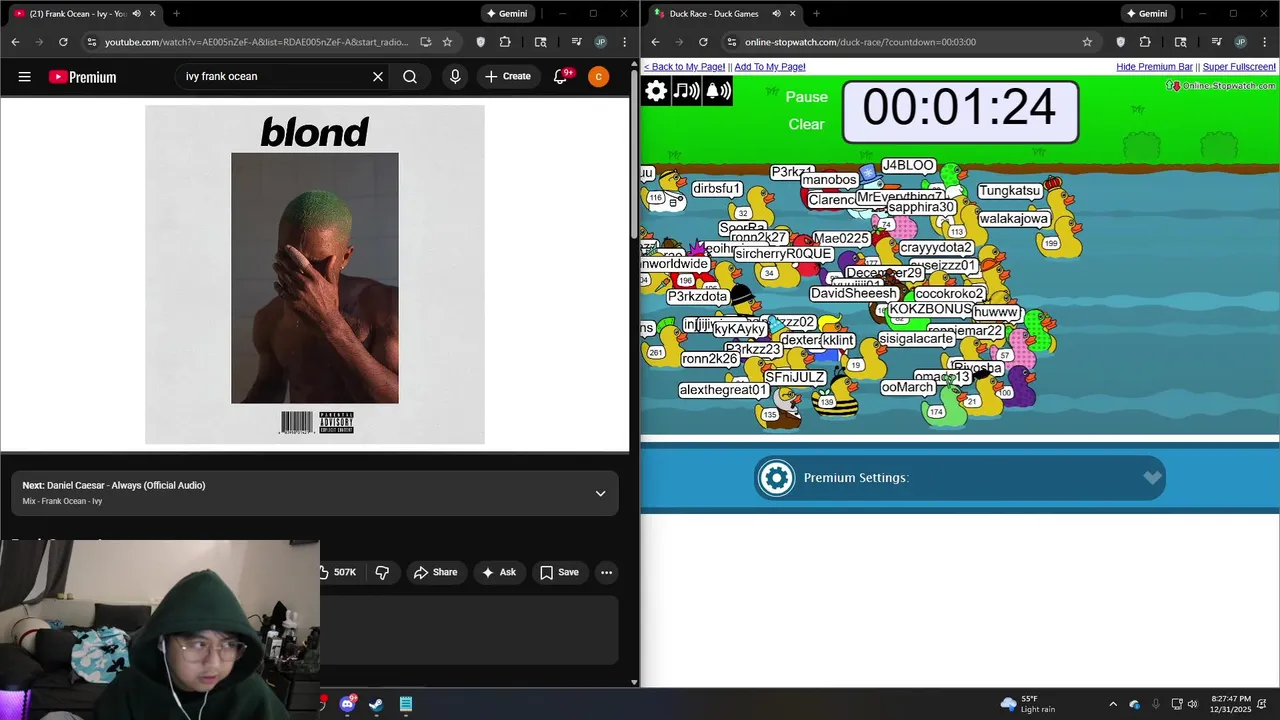
Task: Open Premium Settings gear icon
Action: [x=776, y=478]
